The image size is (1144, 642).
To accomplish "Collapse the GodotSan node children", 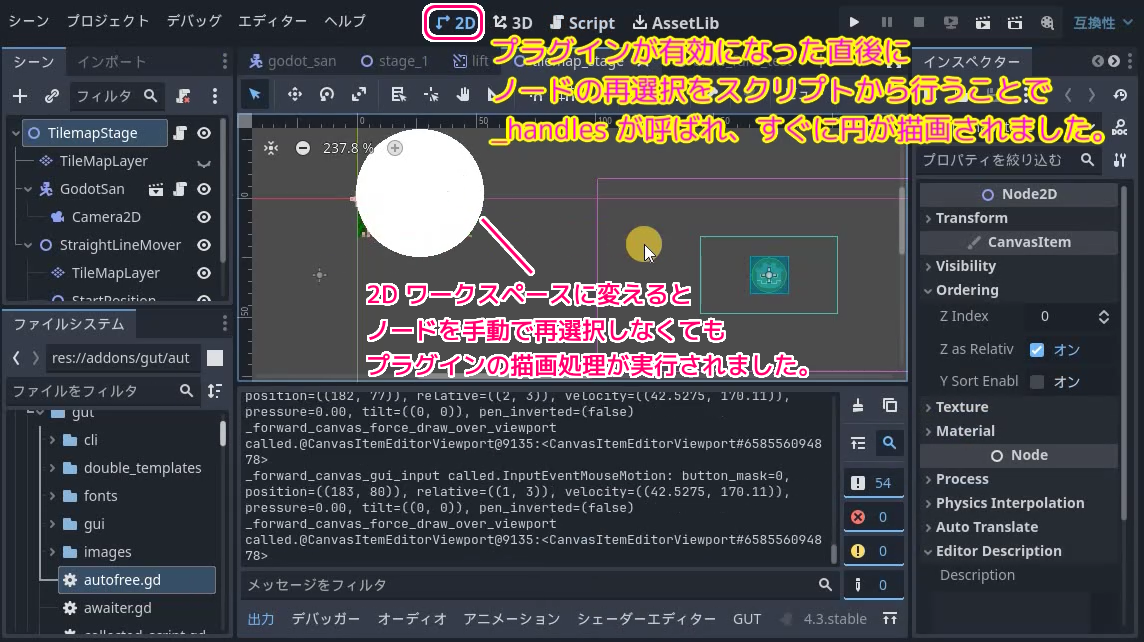I will pyautogui.click(x=28, y=189).
